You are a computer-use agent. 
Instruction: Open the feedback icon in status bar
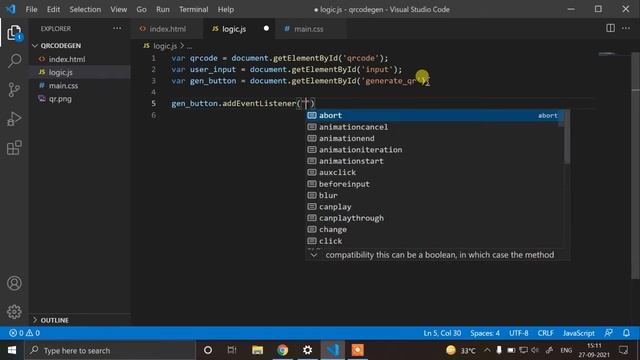coord(609,333)
